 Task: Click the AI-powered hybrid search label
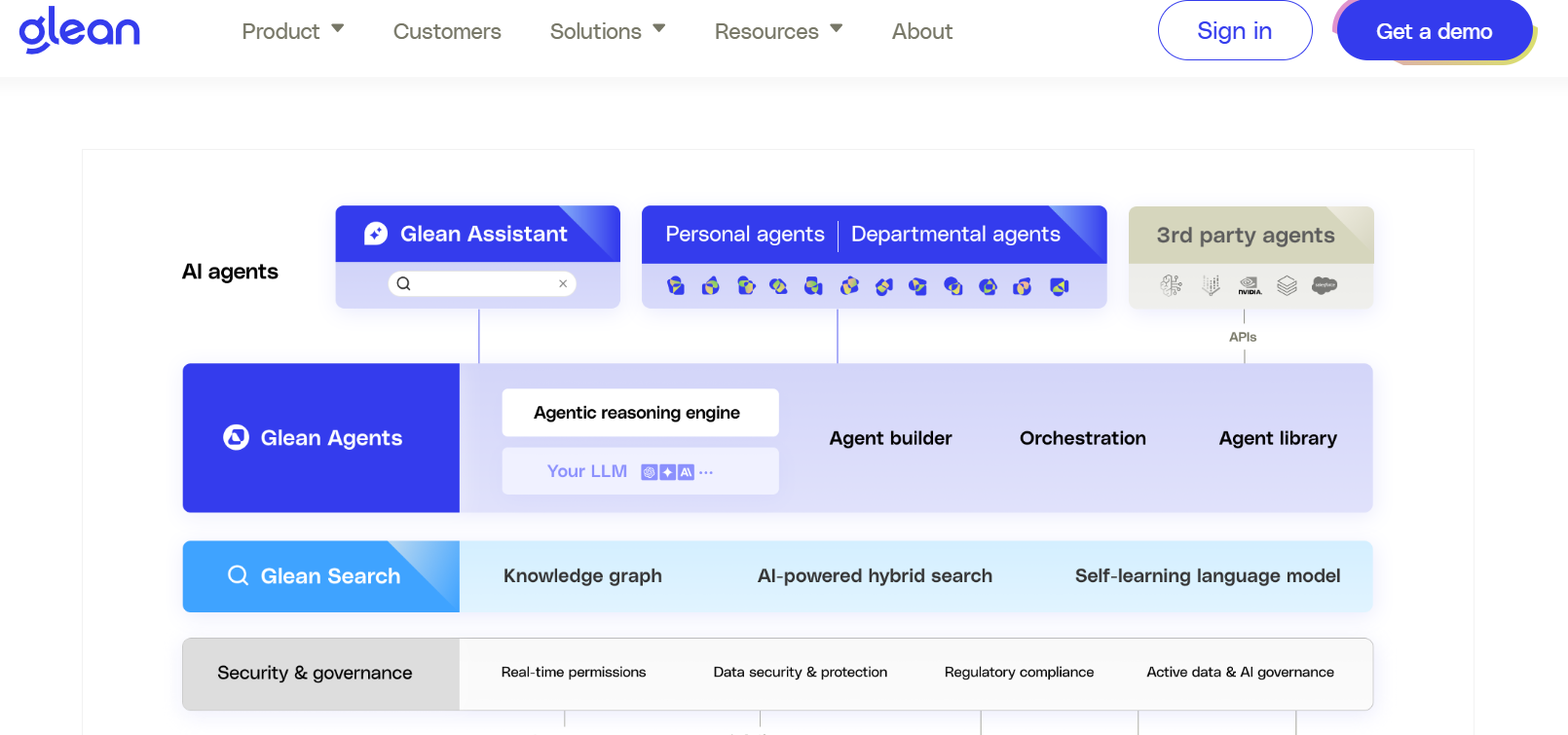[x=875, y=575]
